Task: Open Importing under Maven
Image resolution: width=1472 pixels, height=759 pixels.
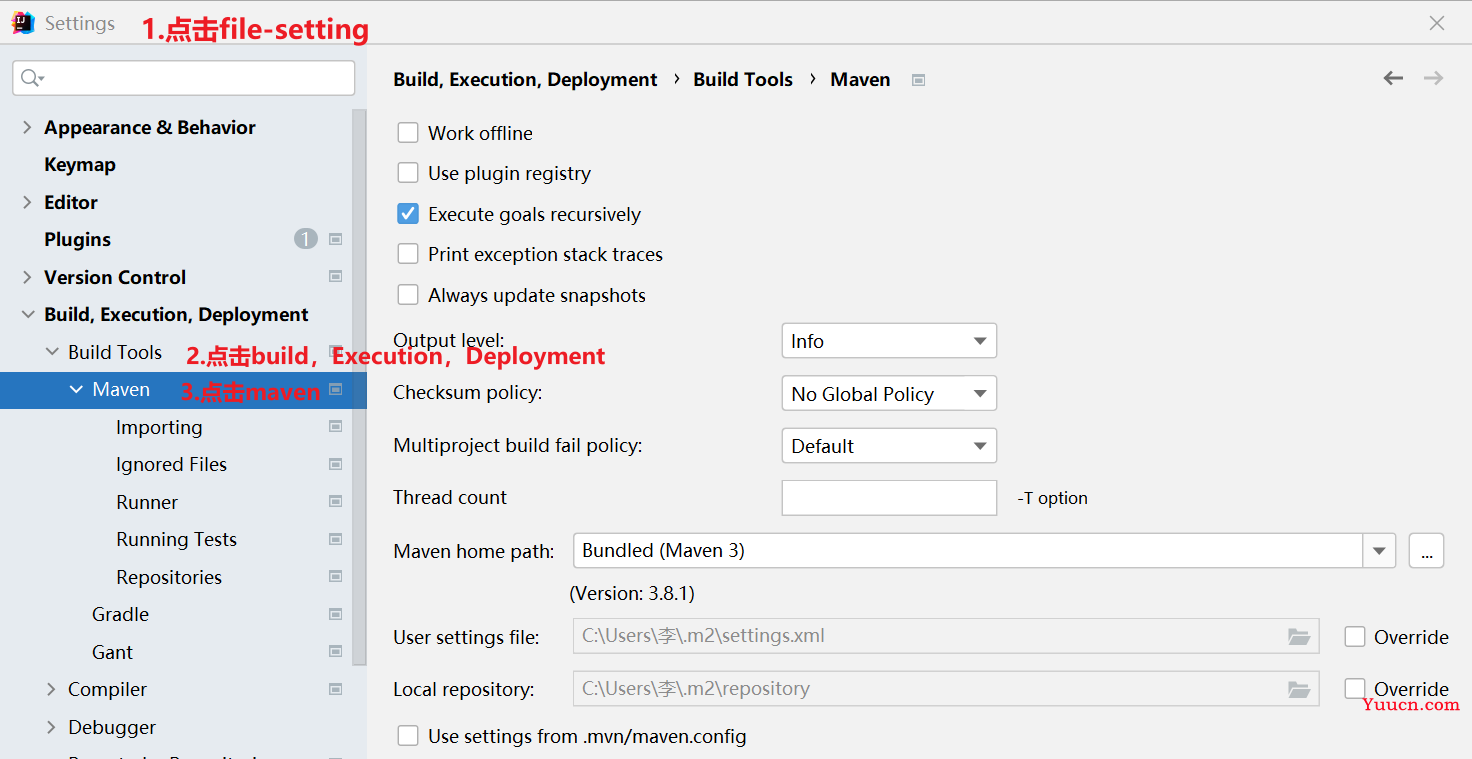Action: (x=159, y=427)
